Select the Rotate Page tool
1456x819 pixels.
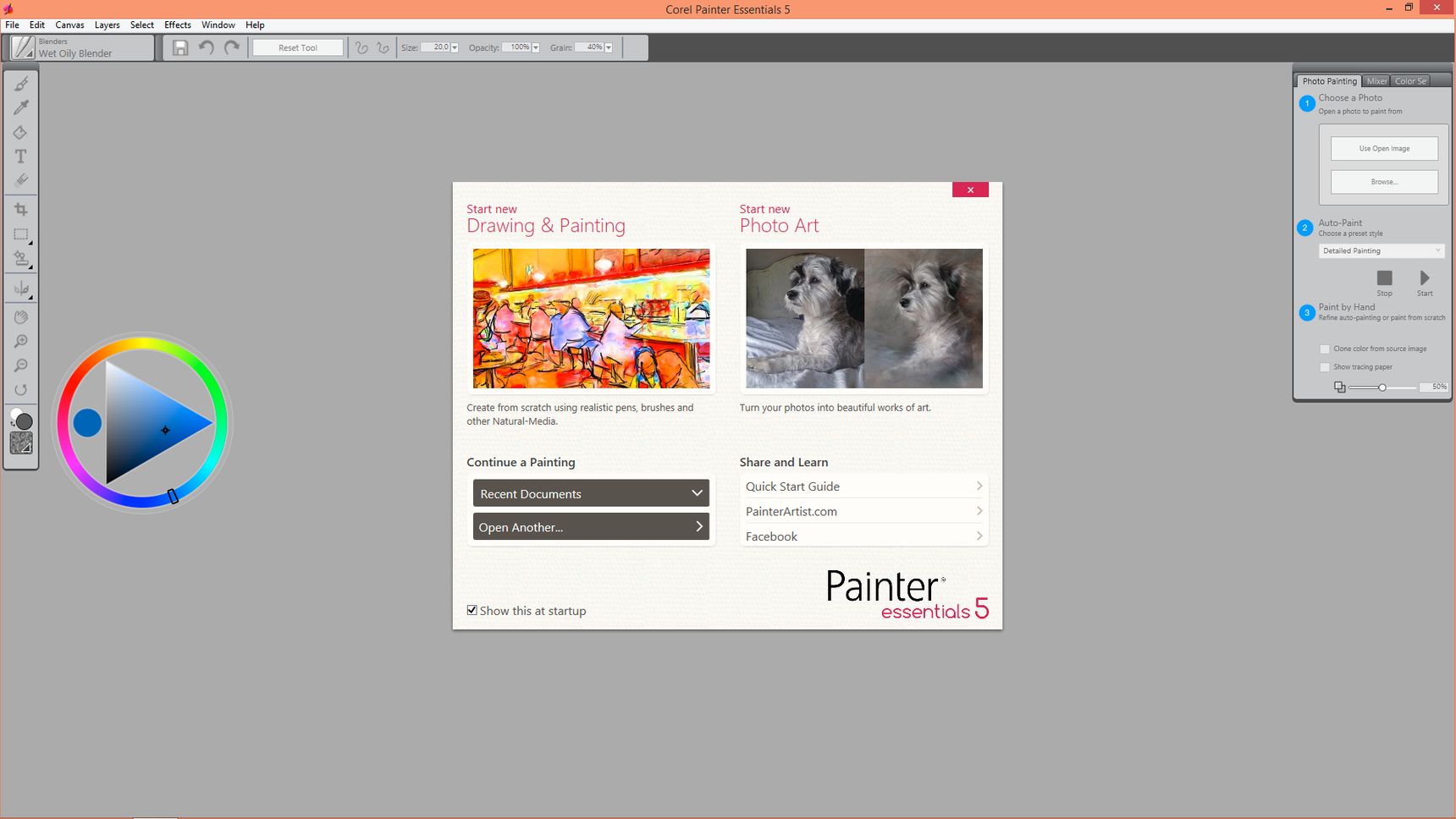click(x=21, y=390)
